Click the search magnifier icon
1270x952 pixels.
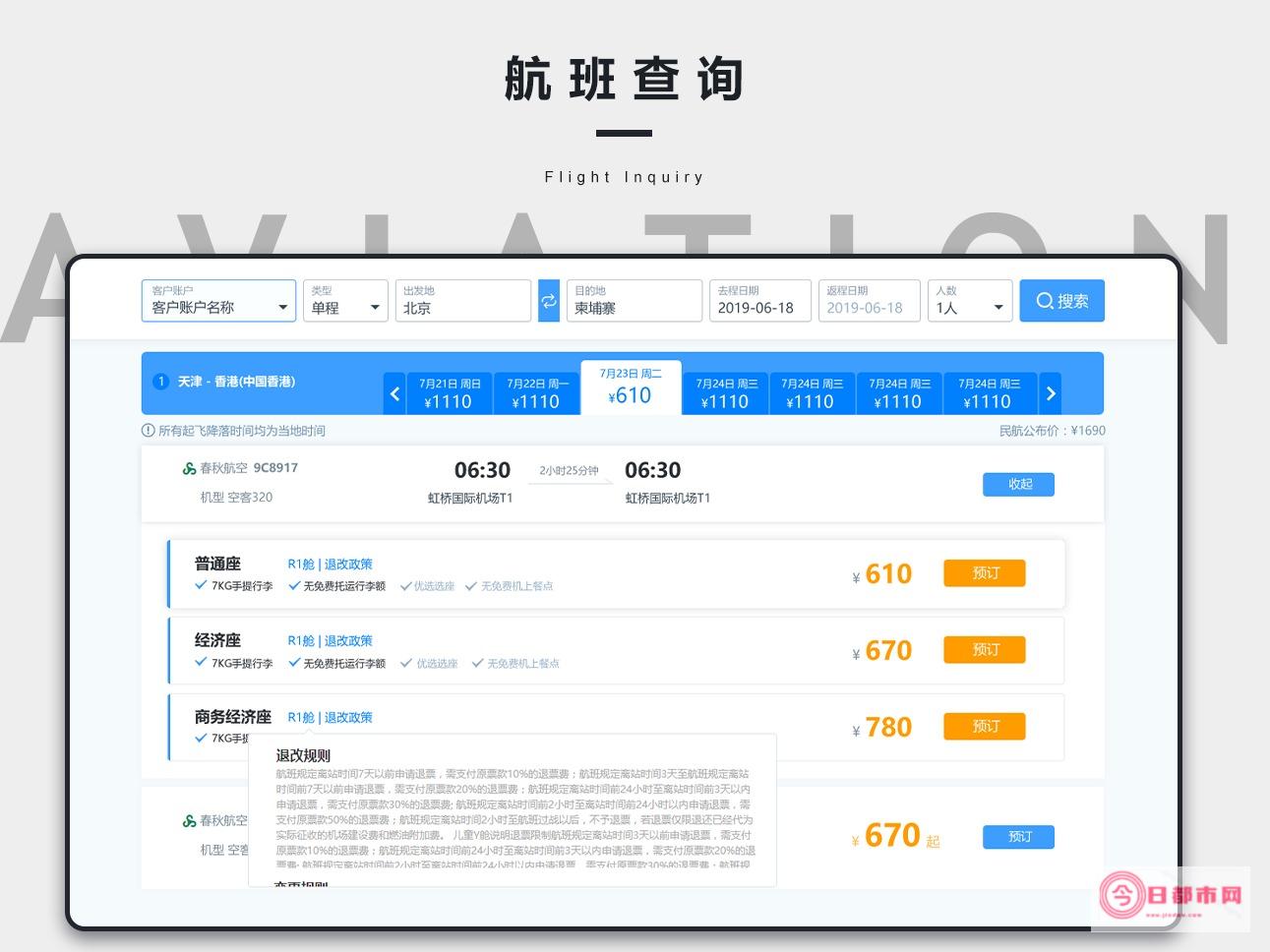1045,301
